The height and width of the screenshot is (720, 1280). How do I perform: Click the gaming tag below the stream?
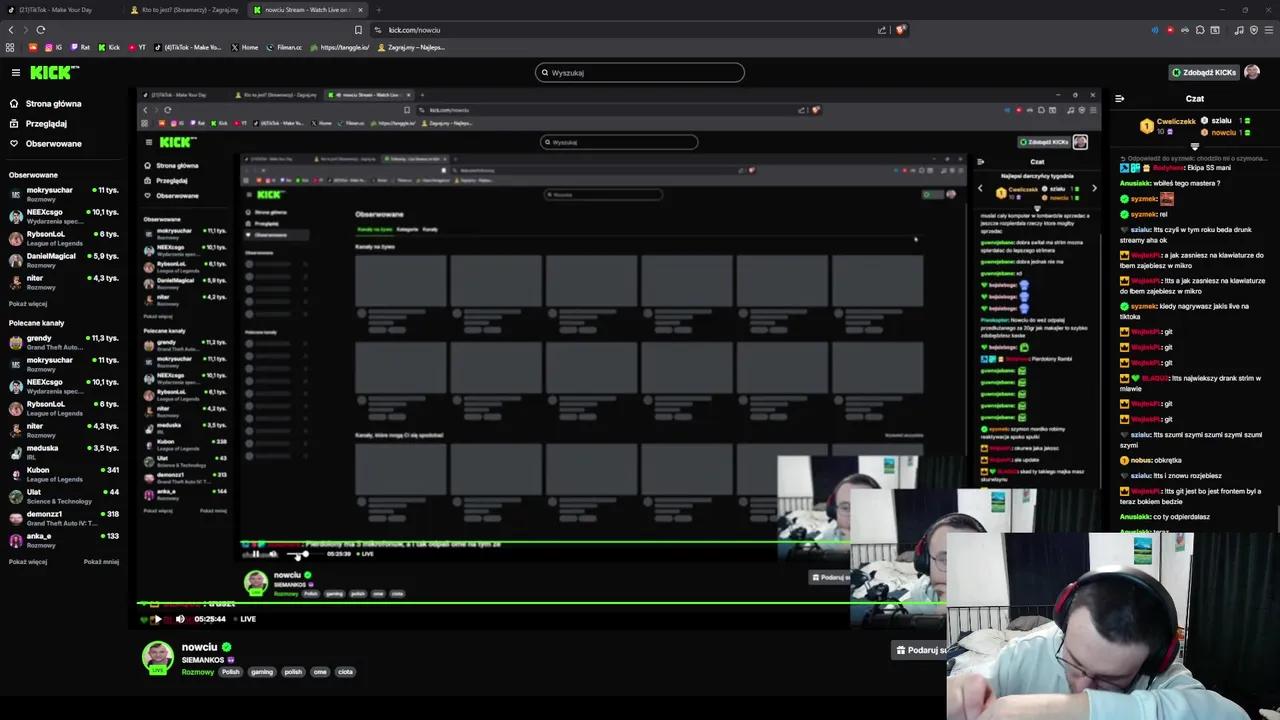click(x=262, y=672)
